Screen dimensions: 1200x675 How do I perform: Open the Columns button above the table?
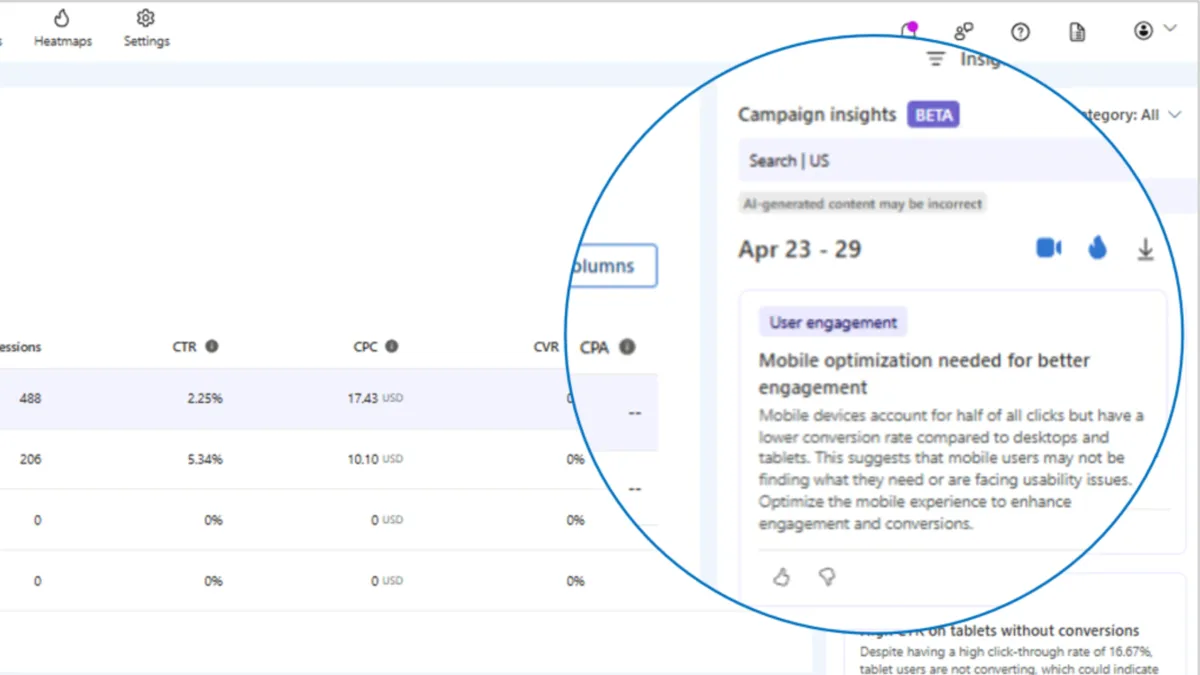coord(607,266)
